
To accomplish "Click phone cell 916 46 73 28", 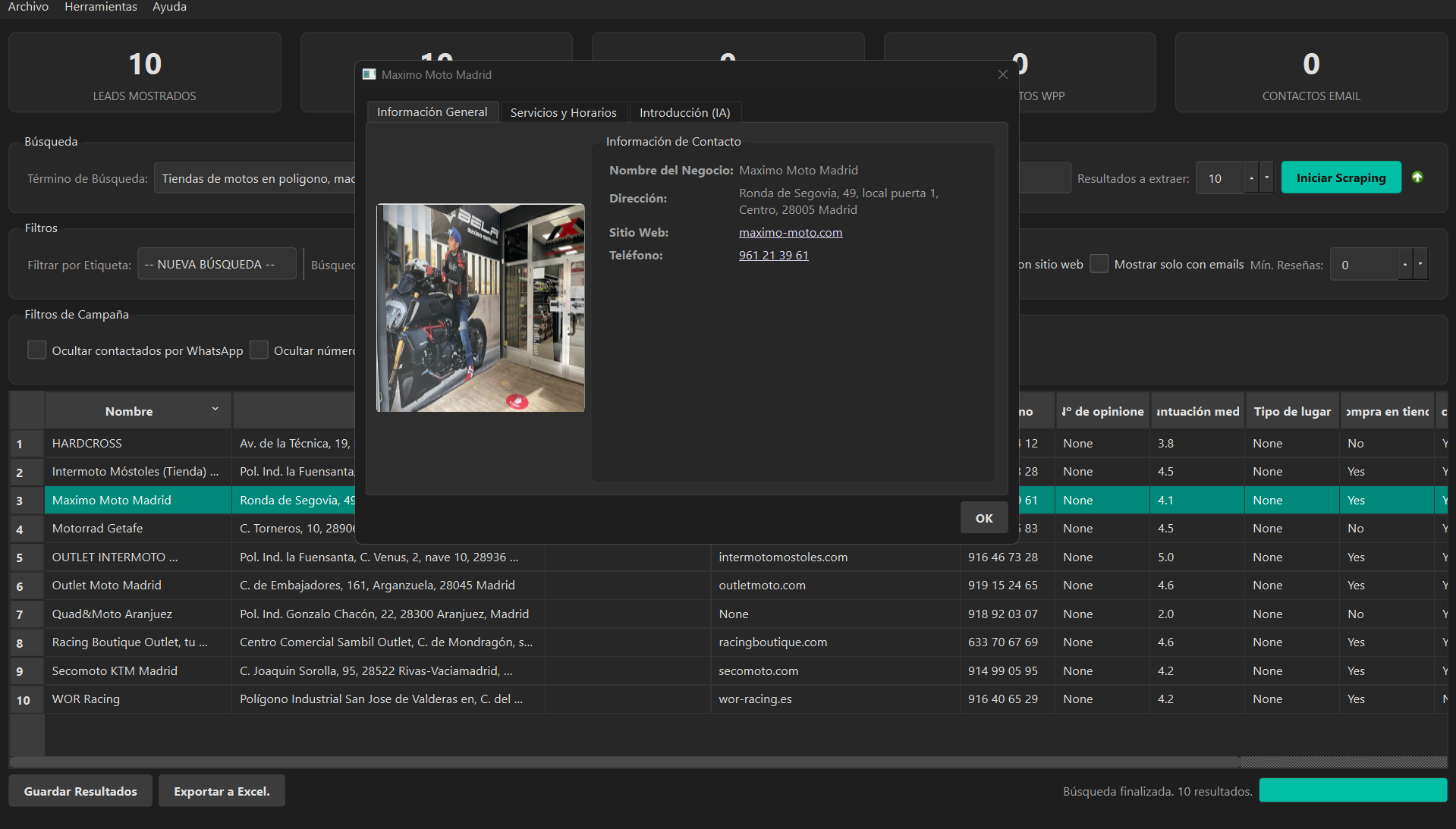I will click(x=1008, y=557).
